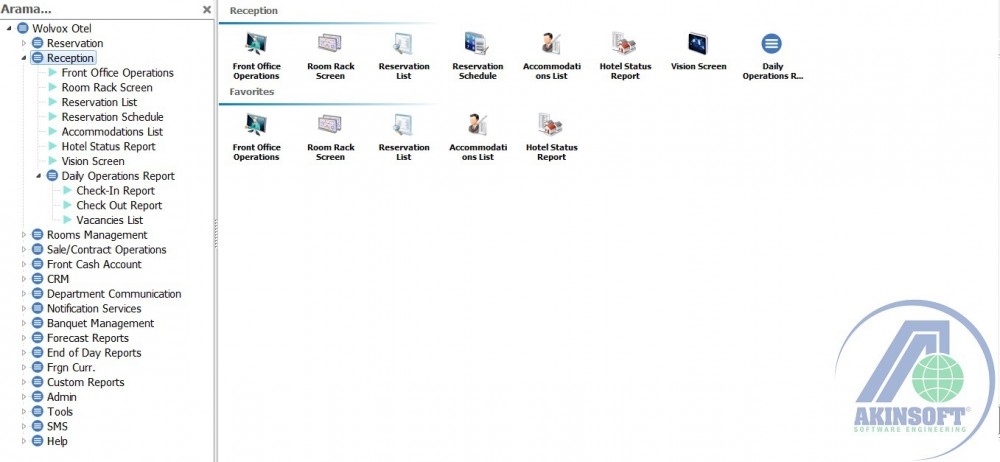Launch Room Rack Screen from Favorites
1000x462 pixels.
pos(330,137)
